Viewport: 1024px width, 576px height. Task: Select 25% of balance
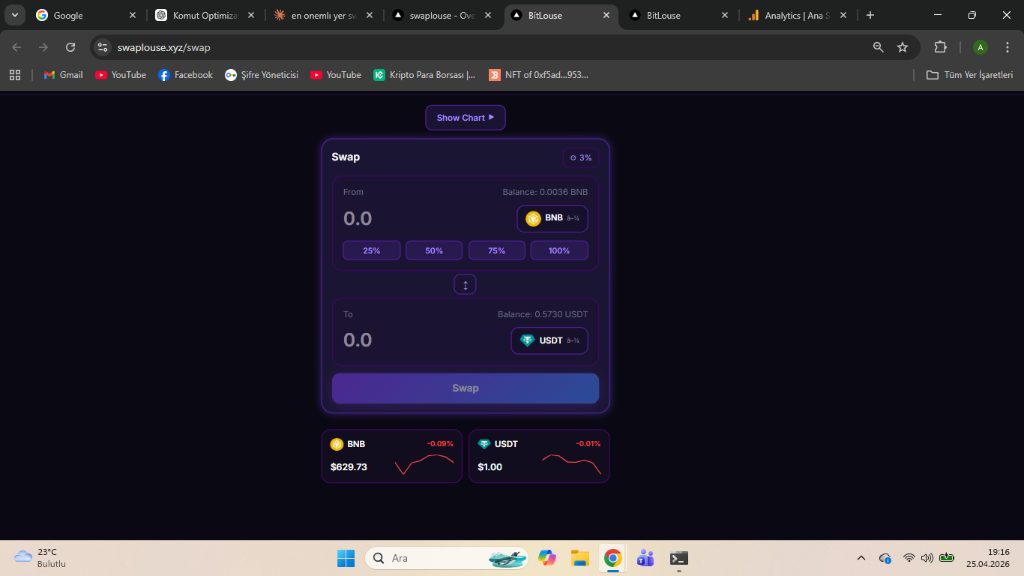[x=372, y=251]
